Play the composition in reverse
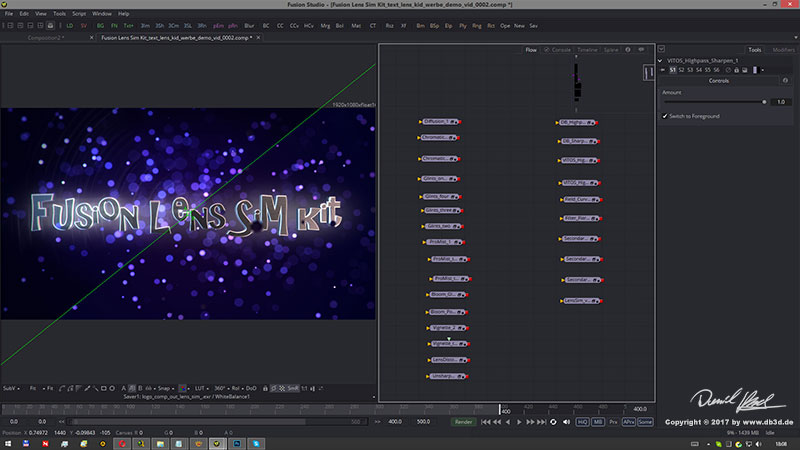 coord(508,422)
